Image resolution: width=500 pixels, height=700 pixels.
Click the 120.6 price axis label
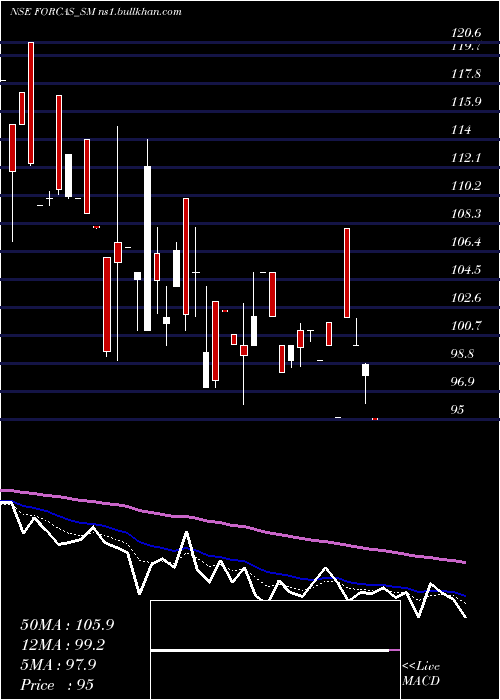pos(466,33)
